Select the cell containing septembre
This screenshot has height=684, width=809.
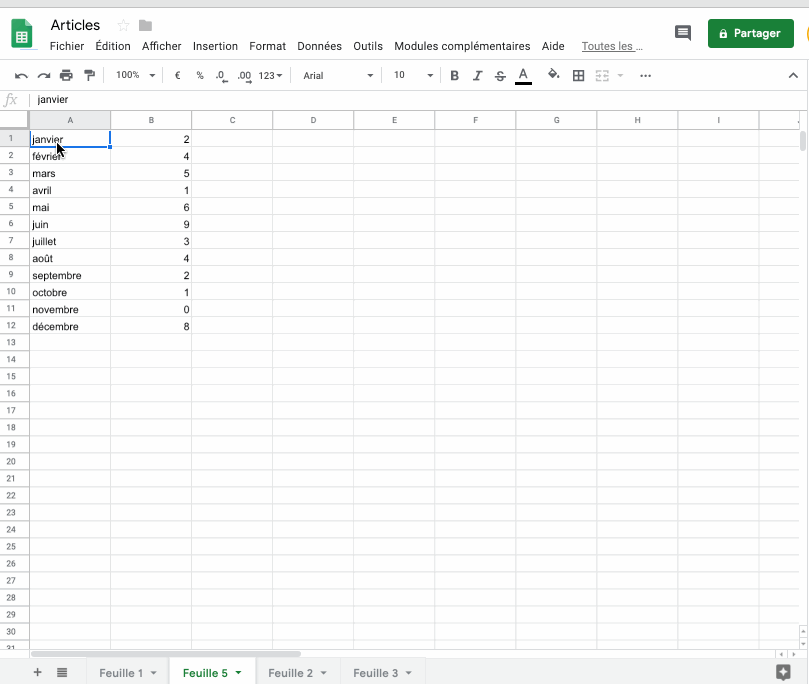[x=70, y=275]
